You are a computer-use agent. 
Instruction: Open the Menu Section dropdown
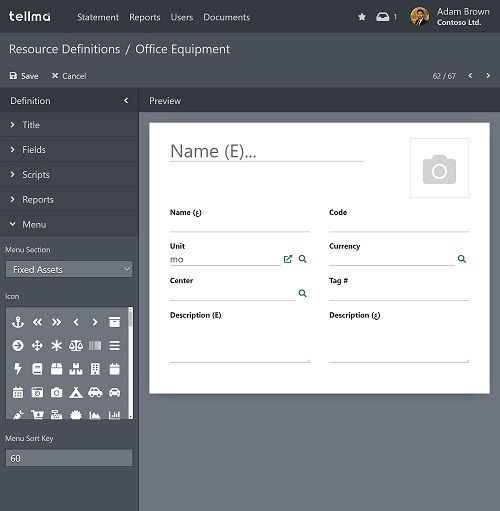tap(69, 269)
